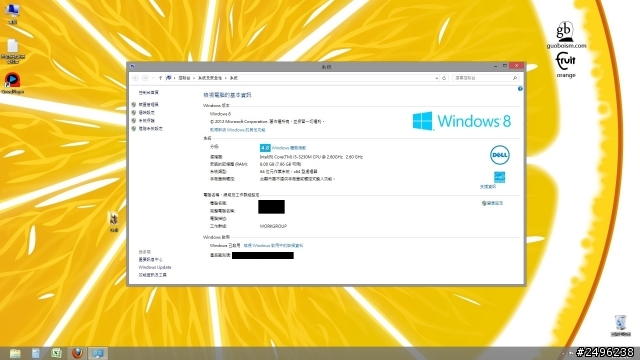Launch Firefox from the taskbar

pos(77,353)
